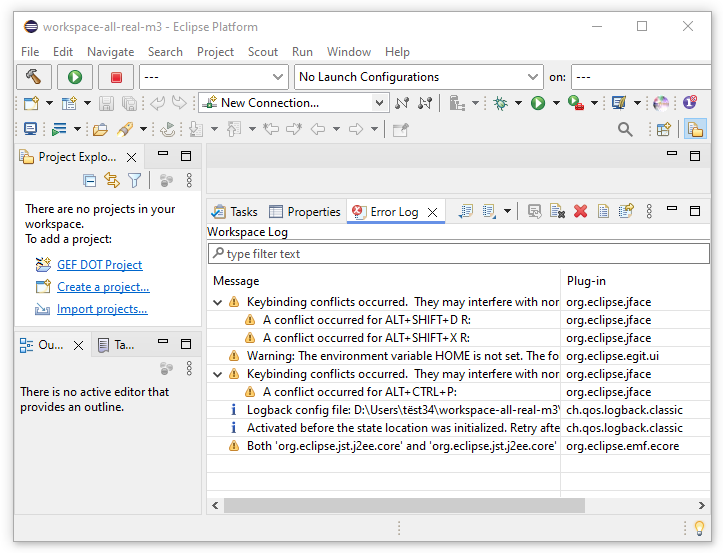
Task: Open the Project Explorer filter funnel
Action: pos(134,181)
